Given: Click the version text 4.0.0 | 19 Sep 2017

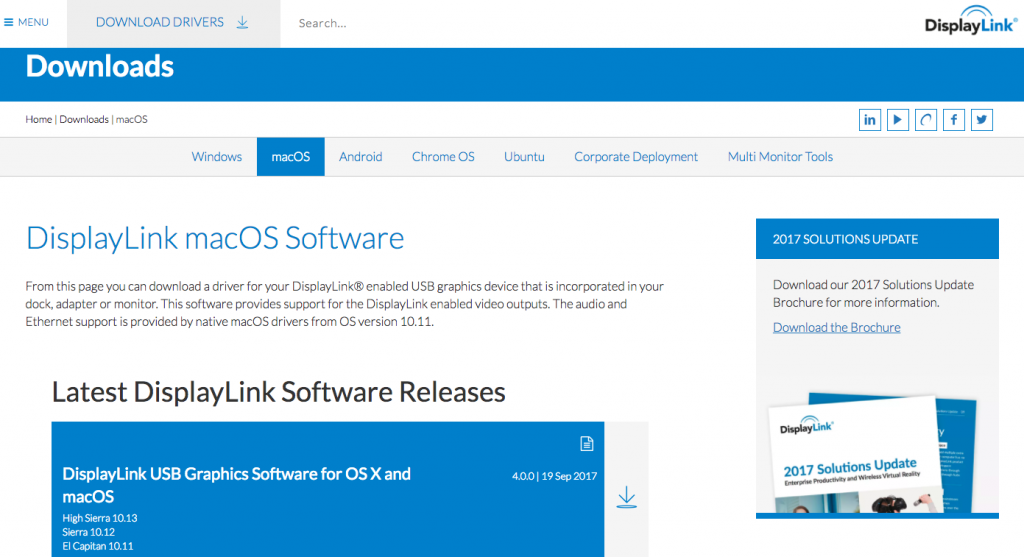Looking at the screenshot, I should [x=554, y=476].
